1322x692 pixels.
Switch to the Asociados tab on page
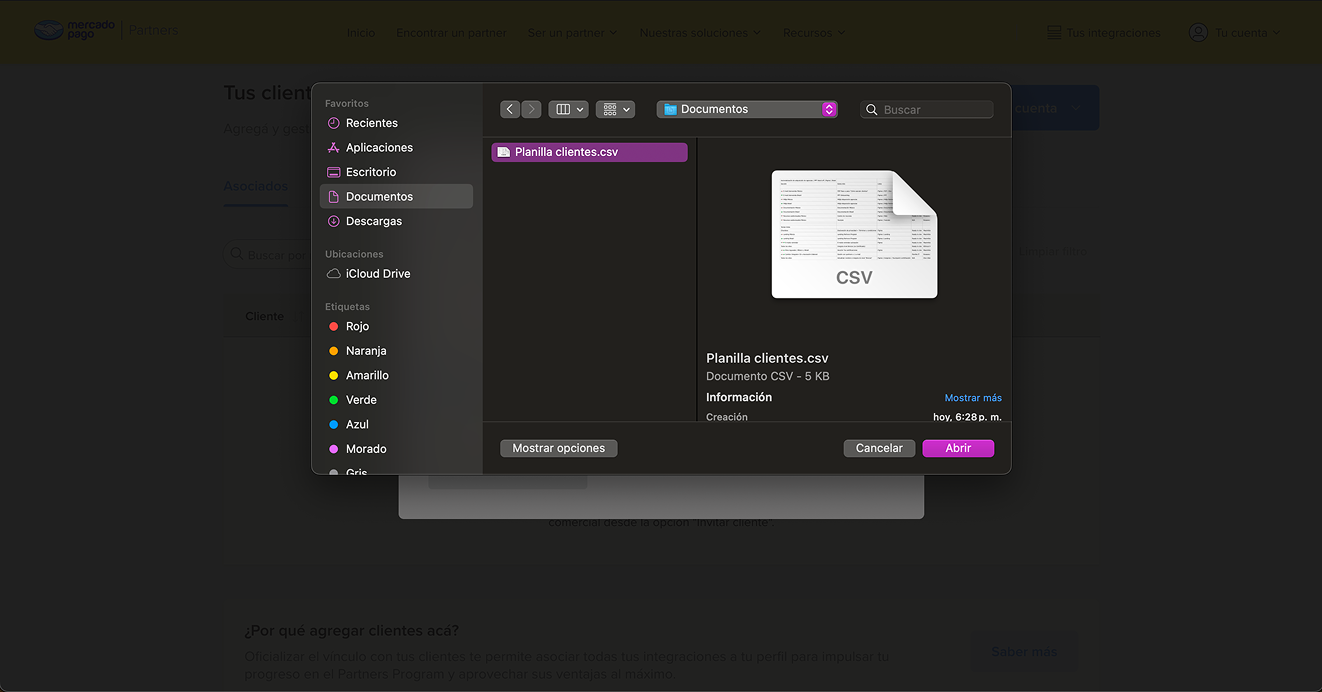[256, 186]
